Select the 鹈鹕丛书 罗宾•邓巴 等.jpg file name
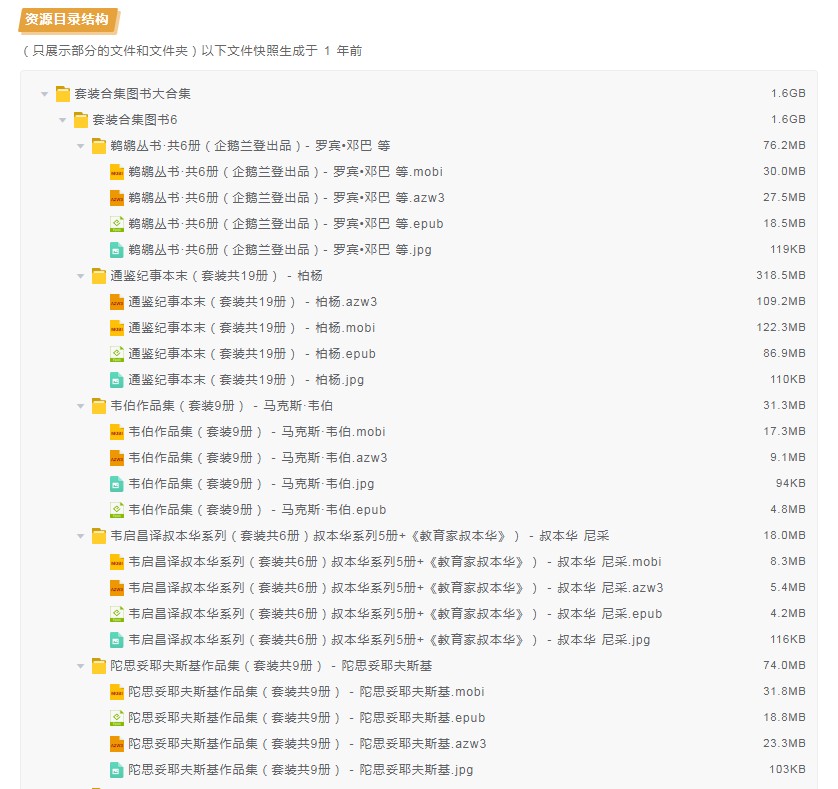Image resolution: width=838 pixels, height=789 pixels. 280,250
